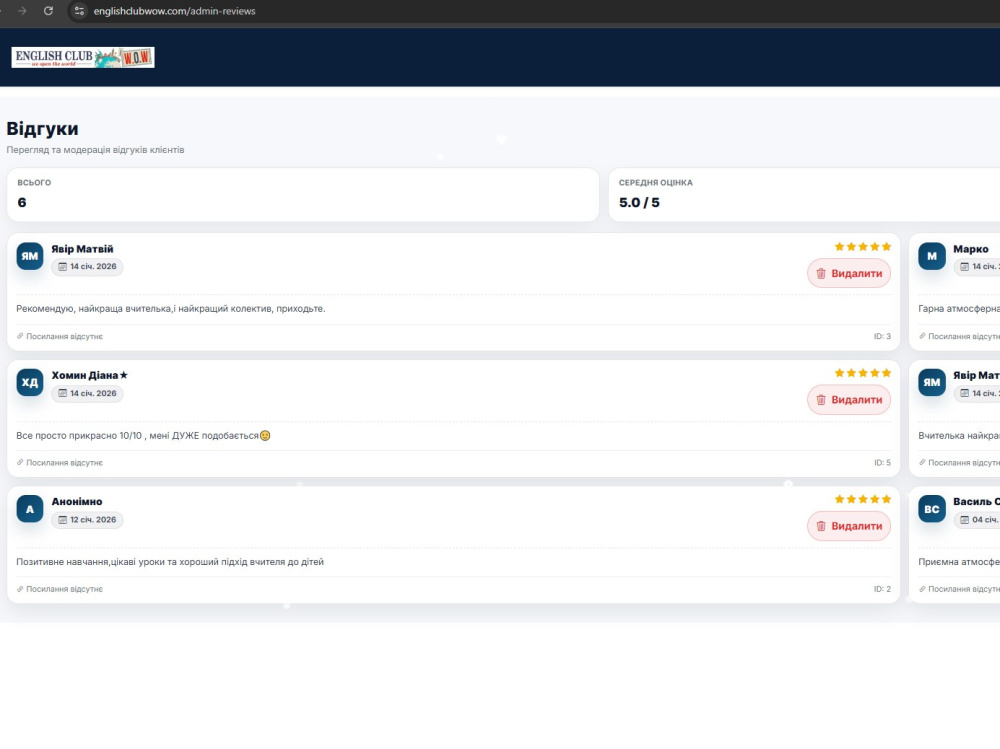Viewport: 1000px width, 749px height.
Task: Delete the review by Хомин Діана
Action: point(849,399)
